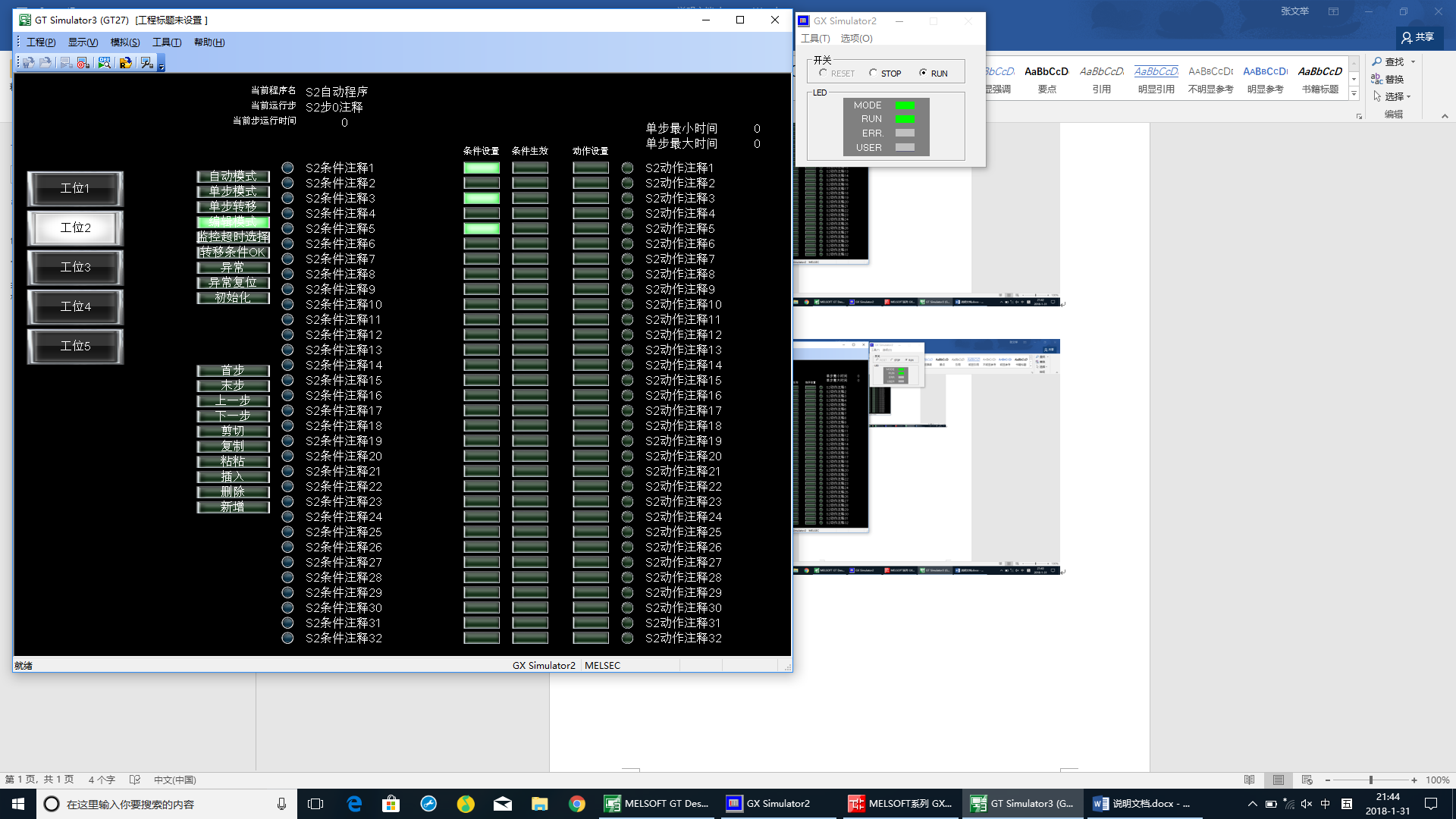This screenshot has width=1456, height=819.
Task: Click the Windows taskbar search box
Action: pyautogui.click(x=167, y=804)
